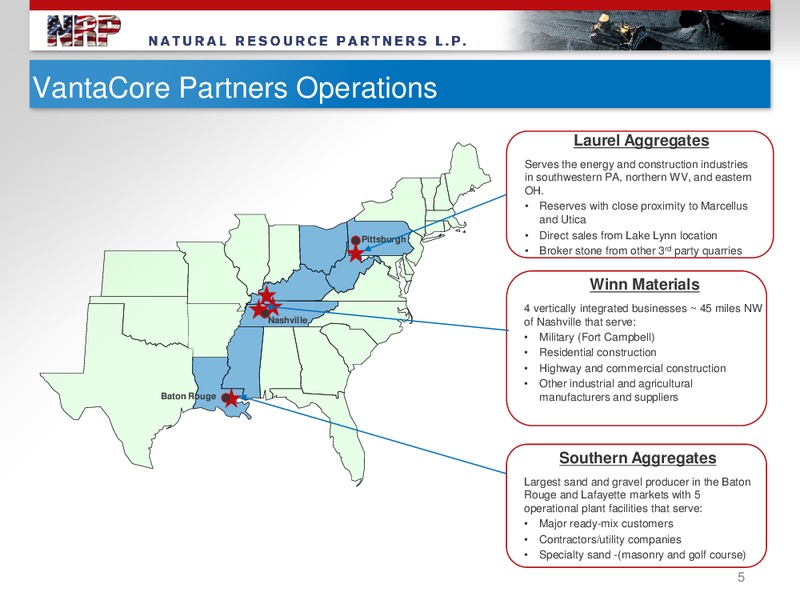
Task: Click the VantaCore Partners Operations title
Action: click(x=235, y=87)
